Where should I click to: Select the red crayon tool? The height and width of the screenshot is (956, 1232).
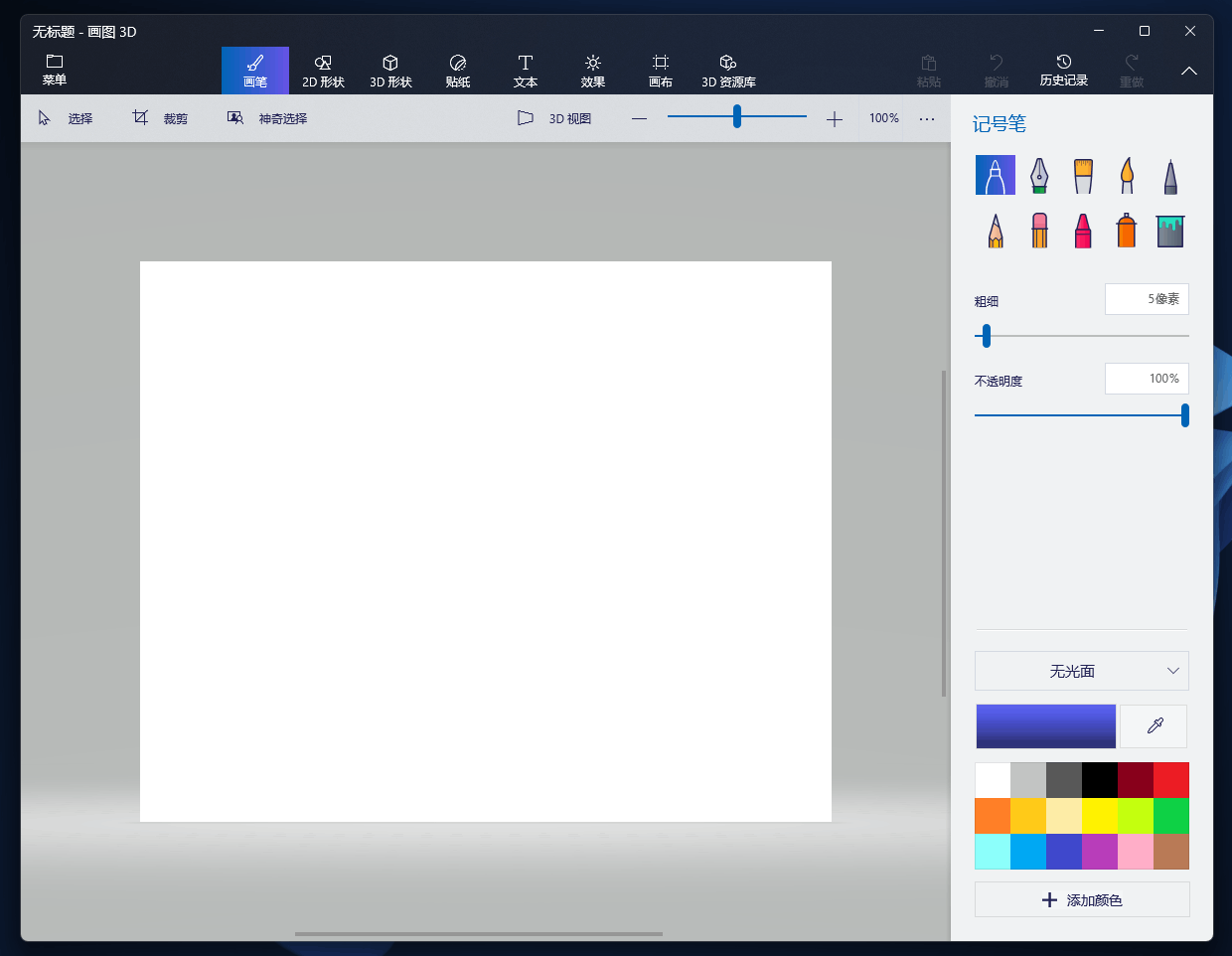tap(1083, 231)
